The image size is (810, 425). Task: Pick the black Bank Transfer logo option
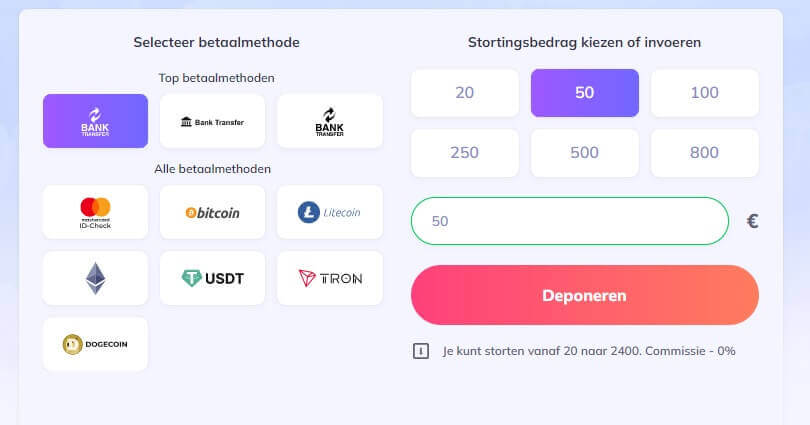pyautogui.click(x=330, y=121)
